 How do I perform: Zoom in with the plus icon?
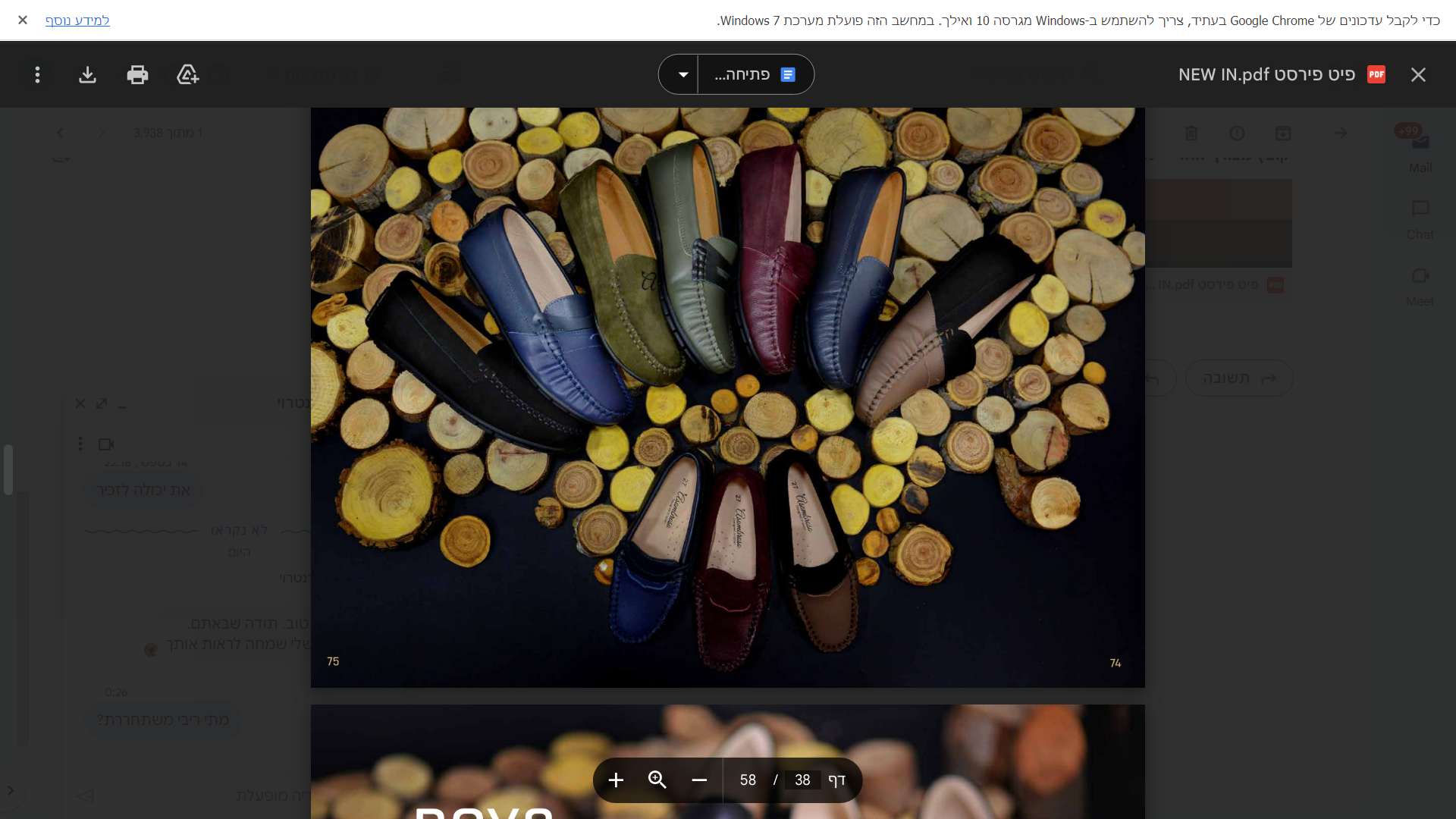(x=616, y=780)
